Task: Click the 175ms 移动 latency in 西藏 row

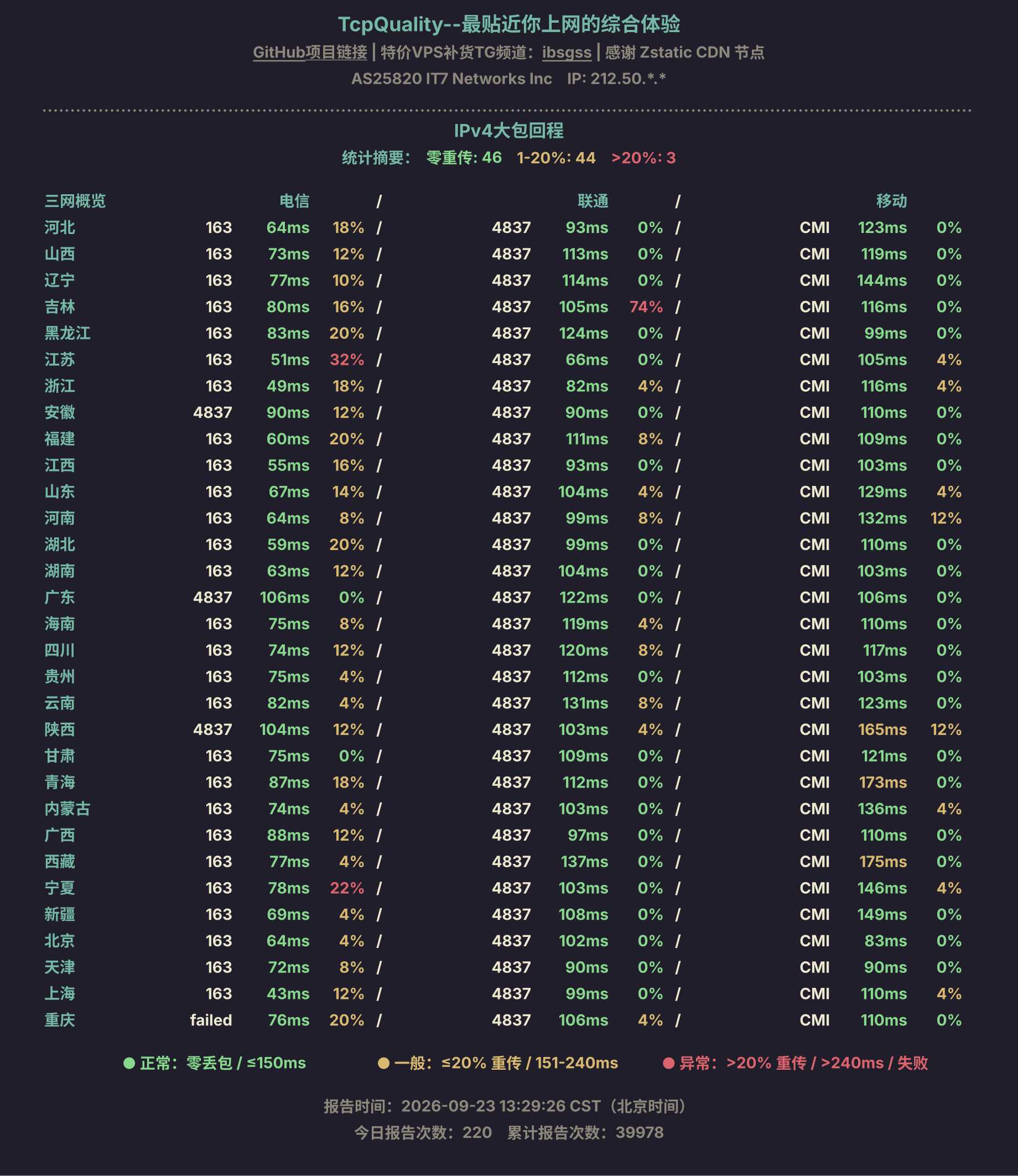Action: (x=883, y=861)
